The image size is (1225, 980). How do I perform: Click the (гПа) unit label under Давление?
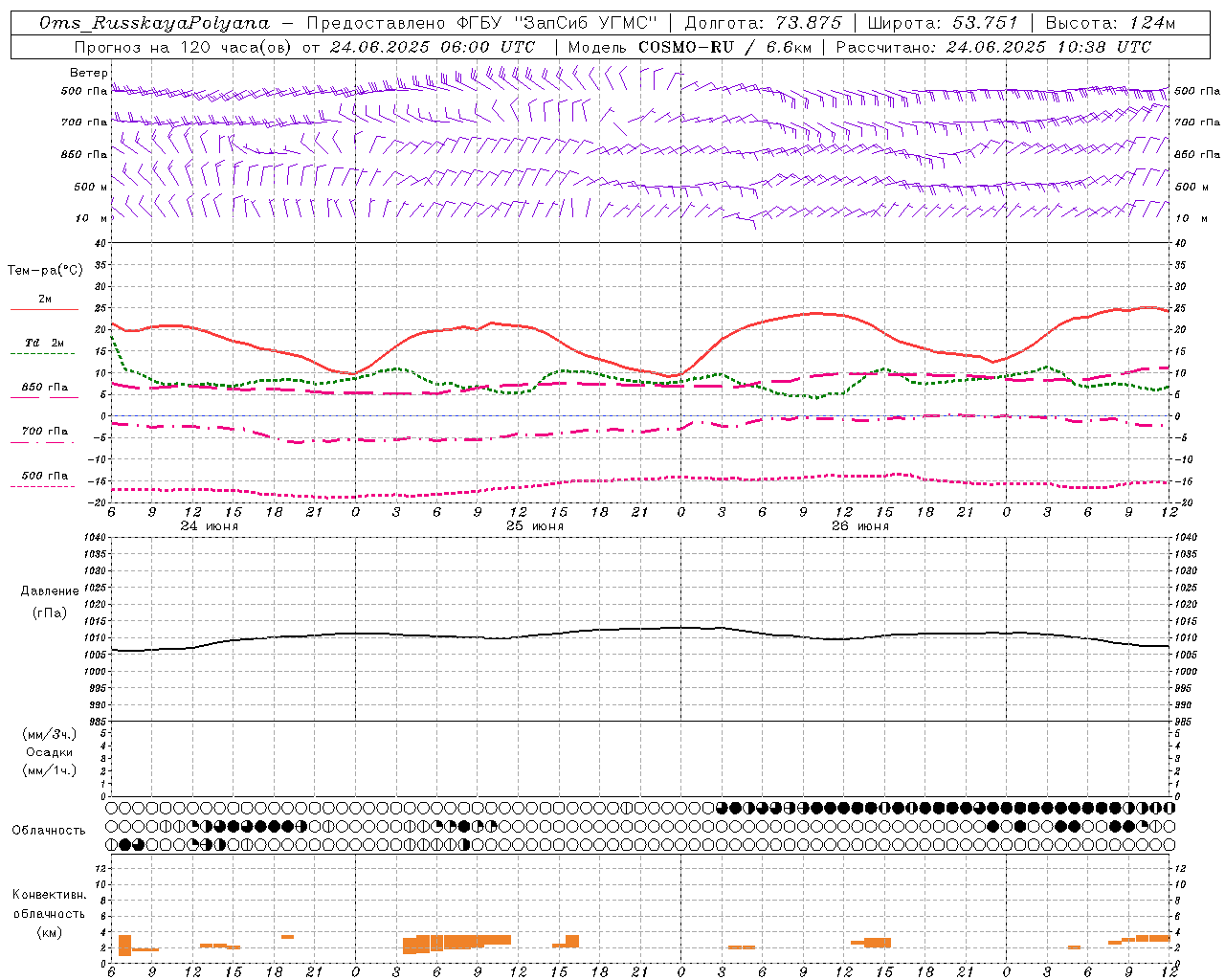click(50, 612)
